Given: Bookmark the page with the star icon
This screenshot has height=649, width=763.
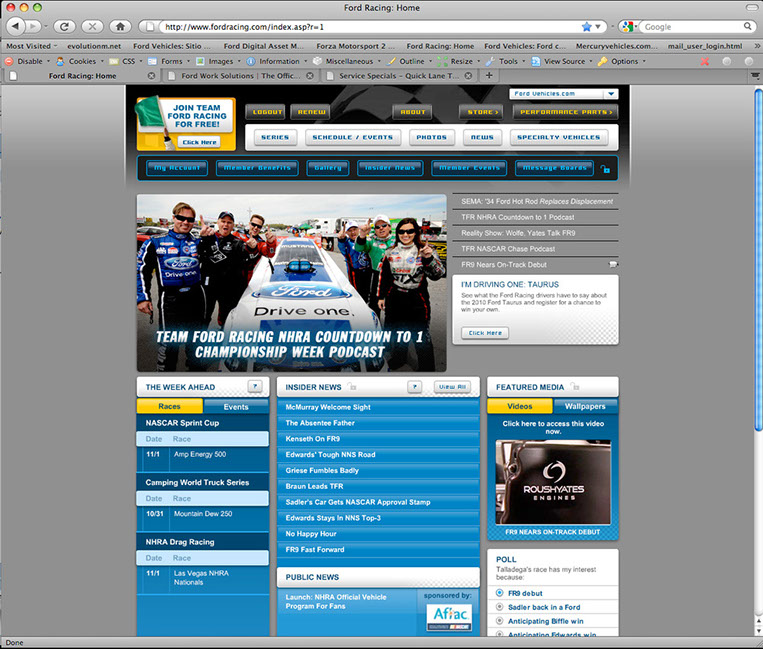Looking at the screenshot, I should click(x=587, y=26).
